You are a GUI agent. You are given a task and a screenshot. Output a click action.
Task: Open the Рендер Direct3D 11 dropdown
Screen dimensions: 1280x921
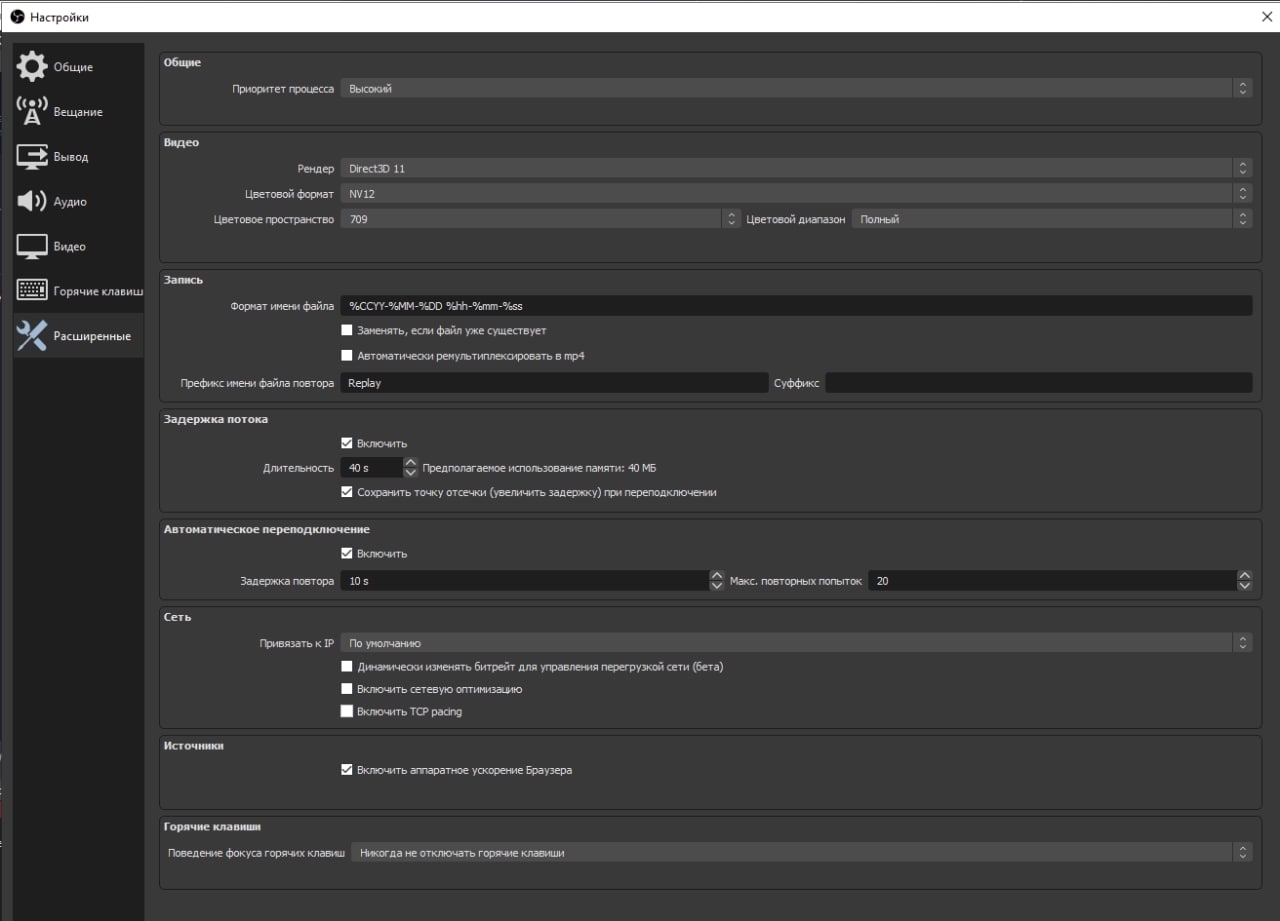(796, 169)
